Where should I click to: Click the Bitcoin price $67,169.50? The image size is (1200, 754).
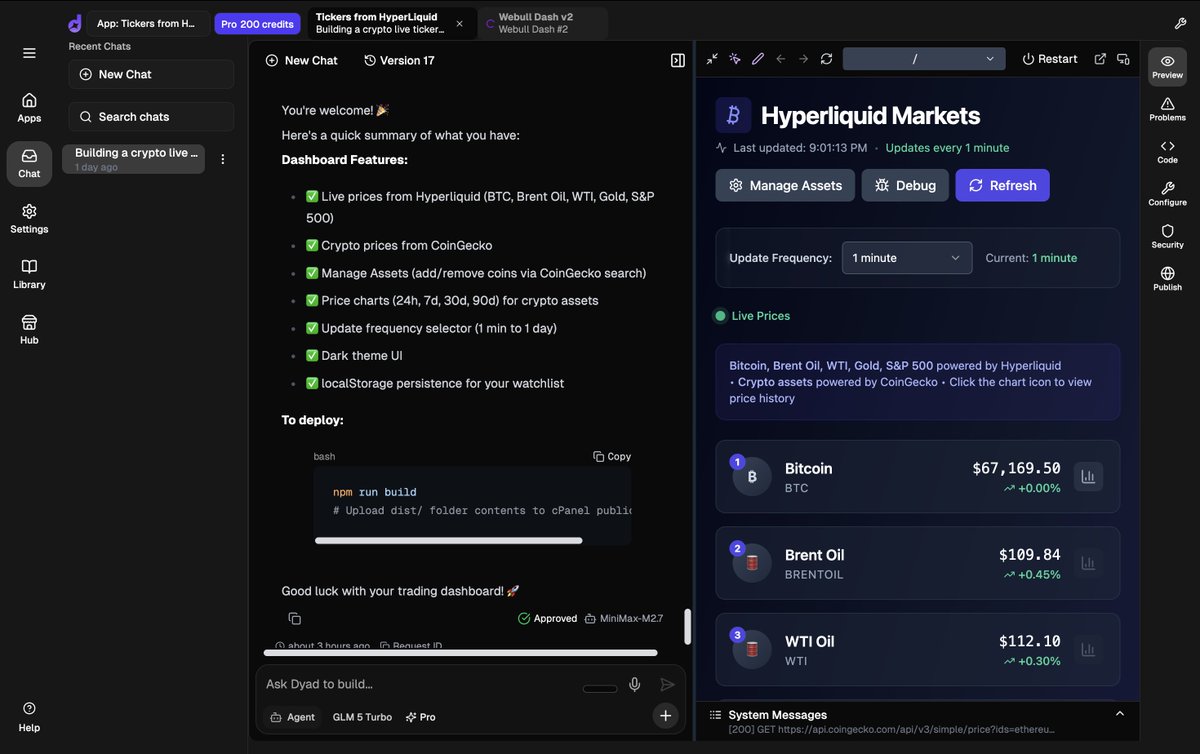click(x=1016, y=468)
